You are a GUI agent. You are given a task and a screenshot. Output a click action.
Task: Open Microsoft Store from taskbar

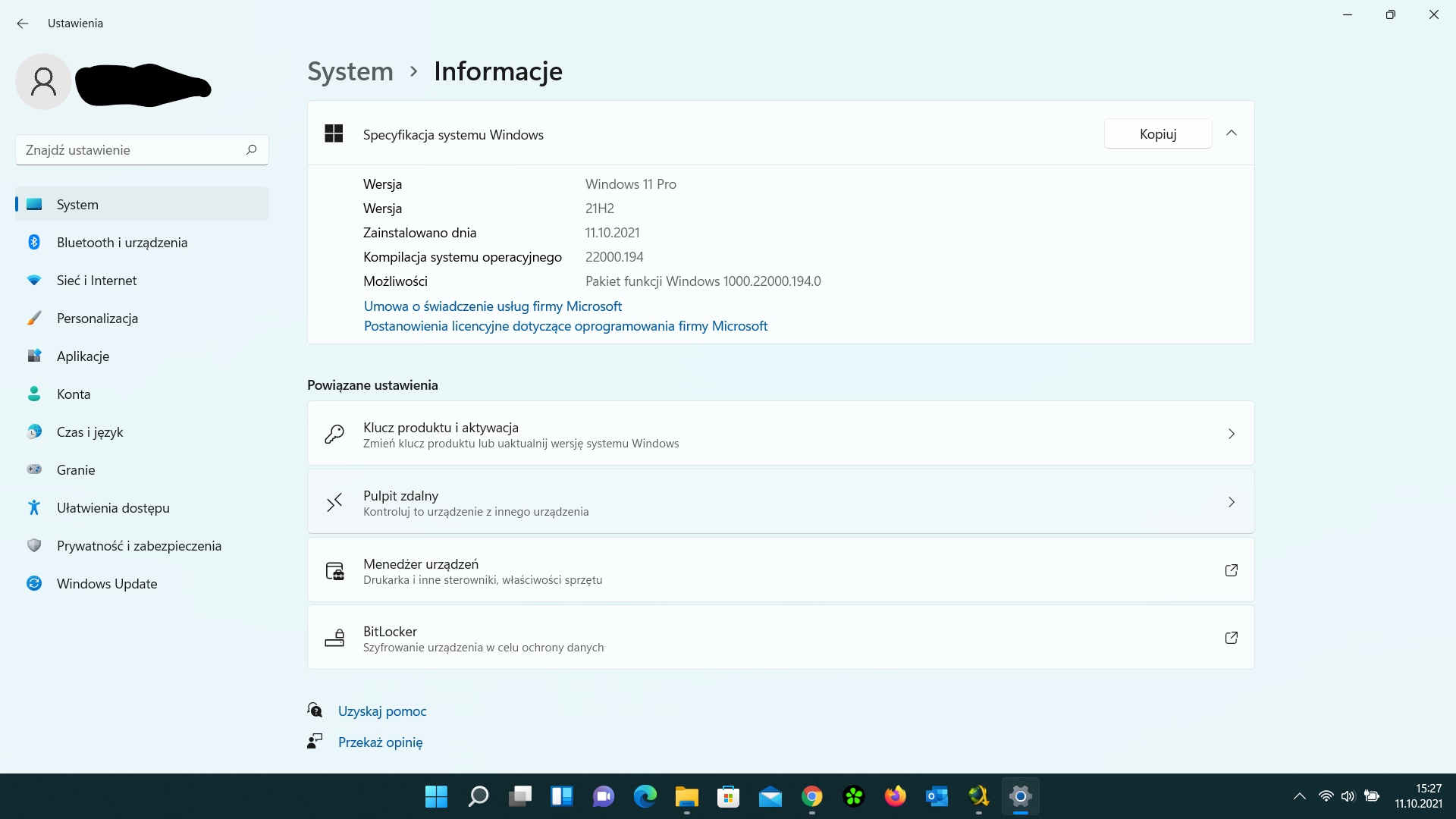point(729,796)
